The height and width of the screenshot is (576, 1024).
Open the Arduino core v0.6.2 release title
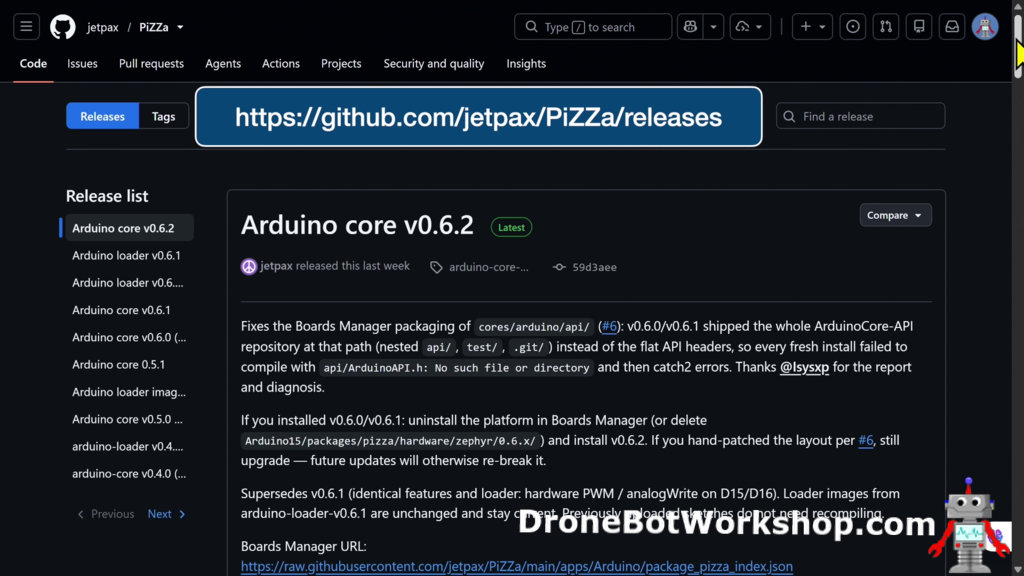[x=357, y=225]
